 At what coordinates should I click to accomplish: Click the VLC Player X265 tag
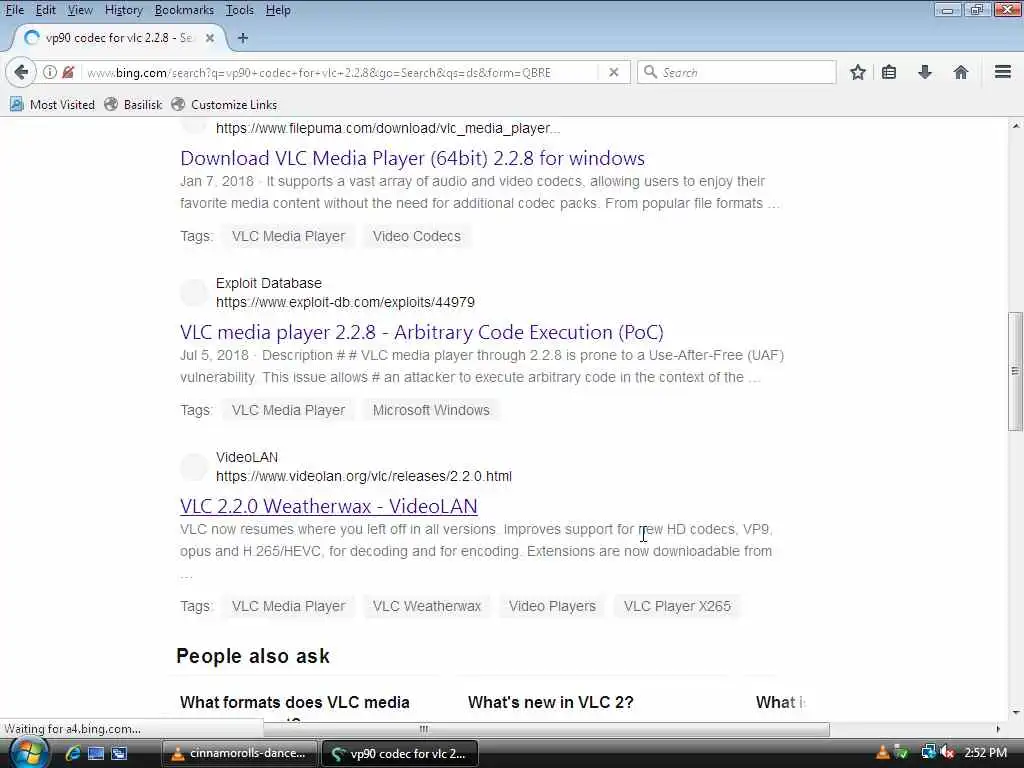[677, 606]
